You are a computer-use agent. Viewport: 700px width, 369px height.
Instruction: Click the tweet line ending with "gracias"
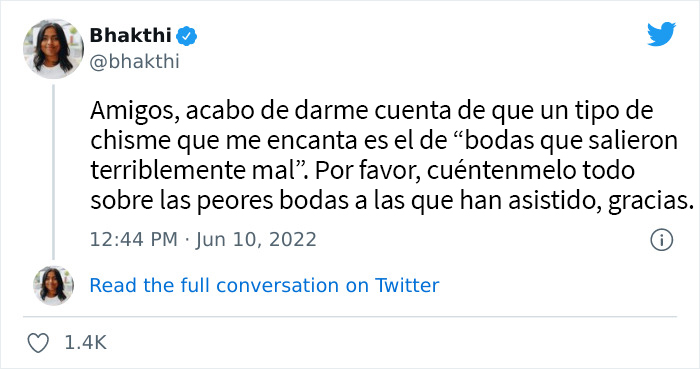pyautogui.click(x=392, y=201)
